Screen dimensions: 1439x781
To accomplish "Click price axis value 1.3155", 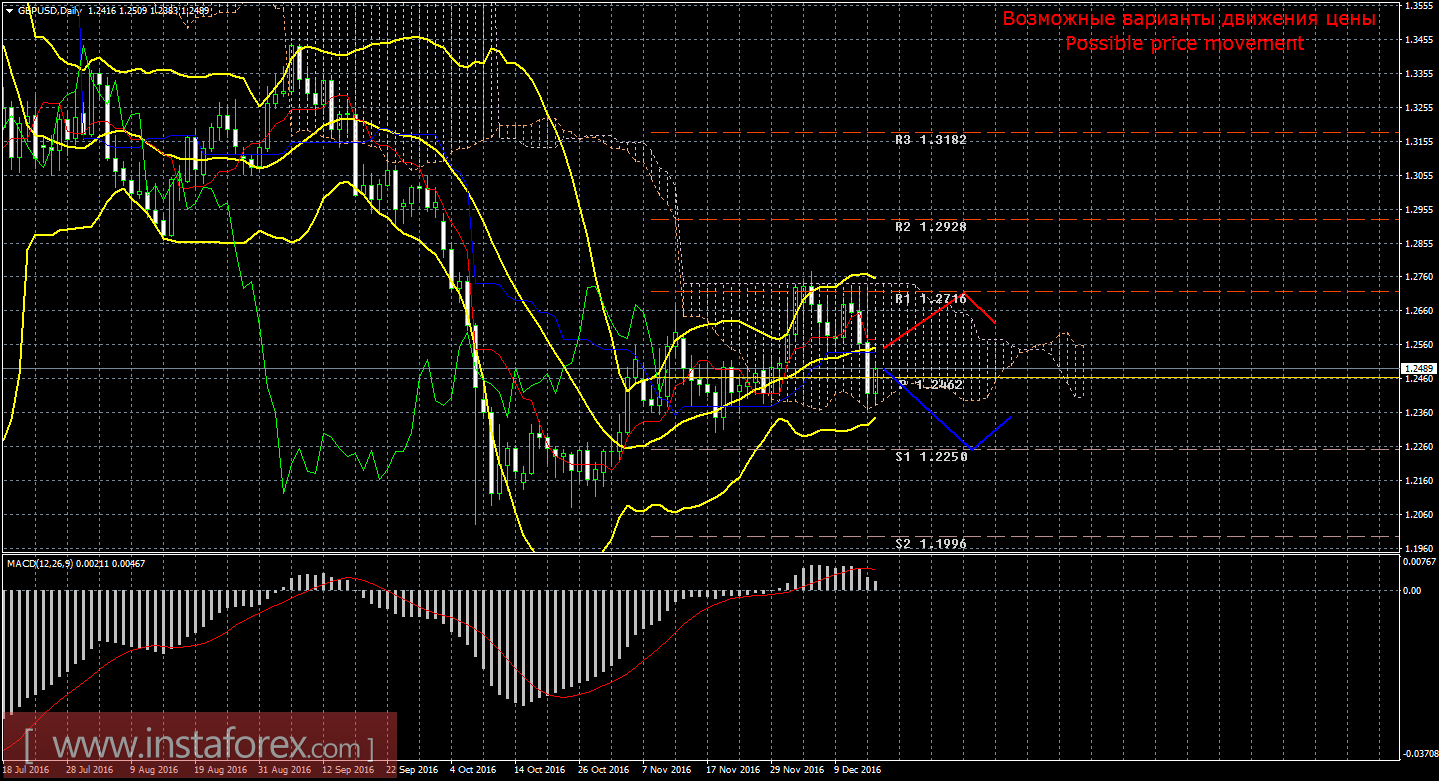I will tap(1418, 142).
